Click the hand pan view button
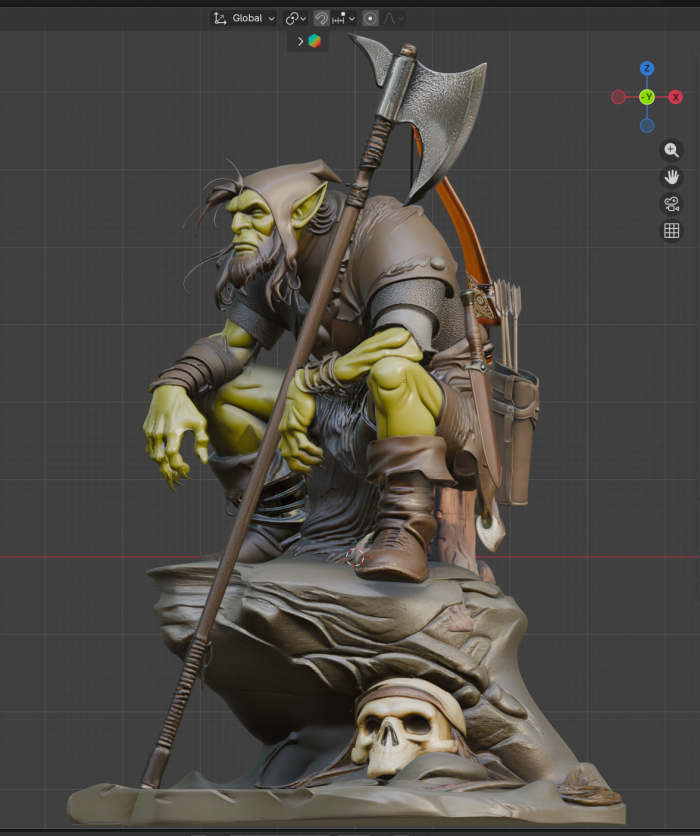 click(671, 177)
